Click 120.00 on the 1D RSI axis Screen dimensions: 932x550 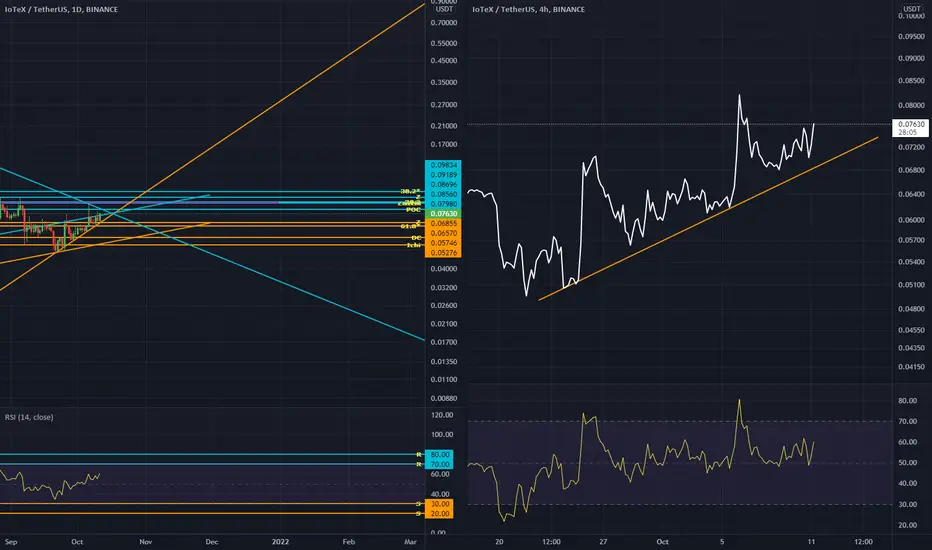(442, 415)
